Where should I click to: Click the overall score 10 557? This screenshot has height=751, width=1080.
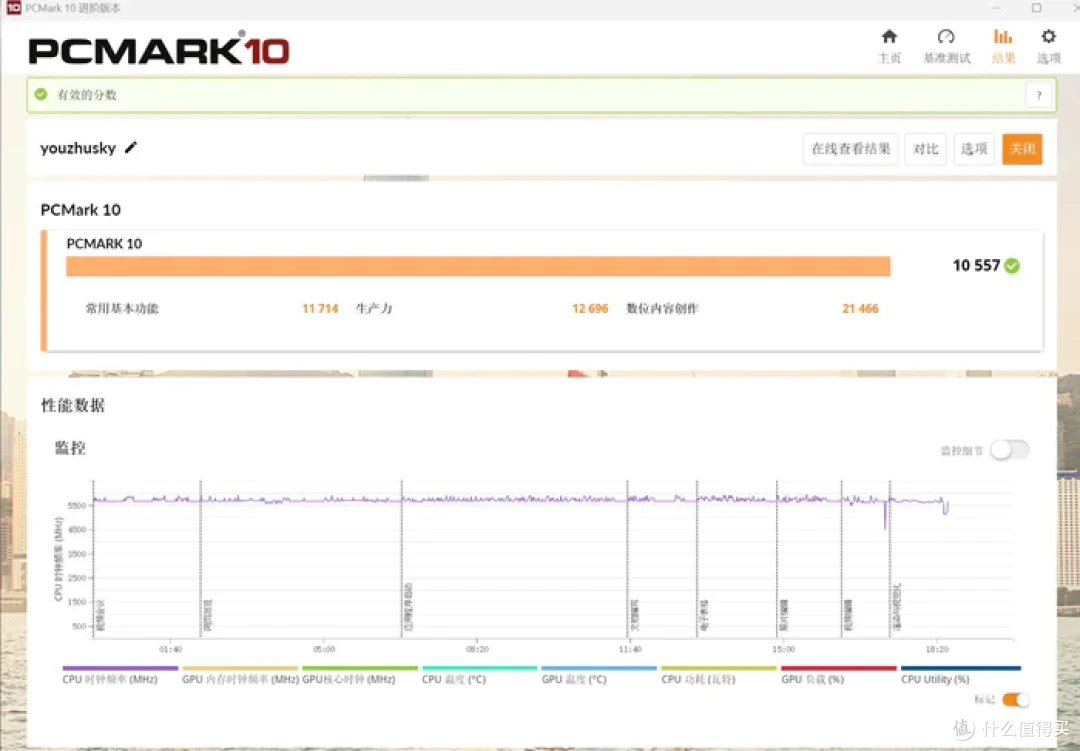[x=976, y=265]
